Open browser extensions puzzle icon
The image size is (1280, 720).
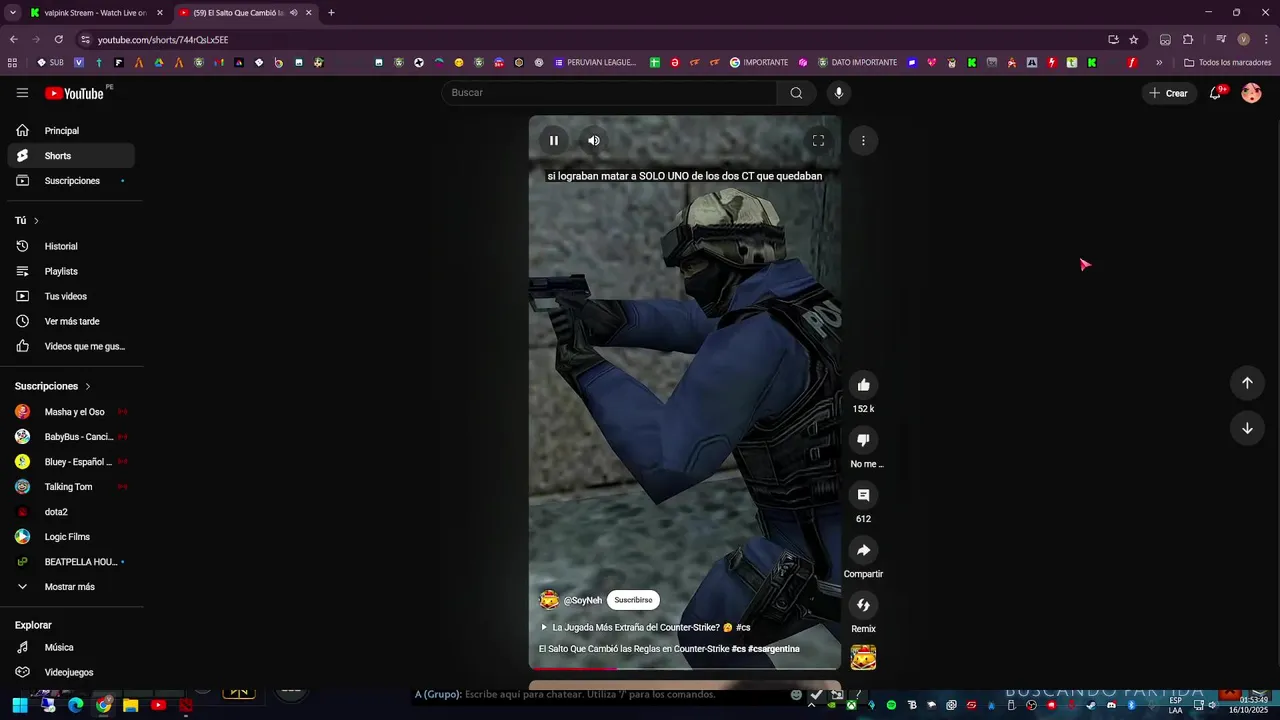tap(1188, 40)
